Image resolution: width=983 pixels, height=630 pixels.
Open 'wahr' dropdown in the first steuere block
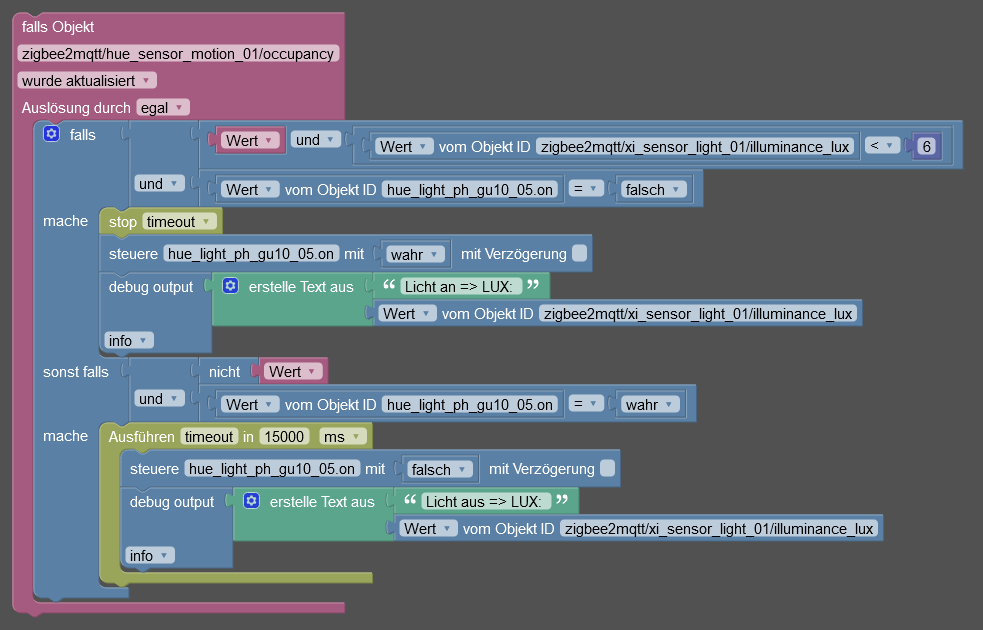[x=415, y=255]
